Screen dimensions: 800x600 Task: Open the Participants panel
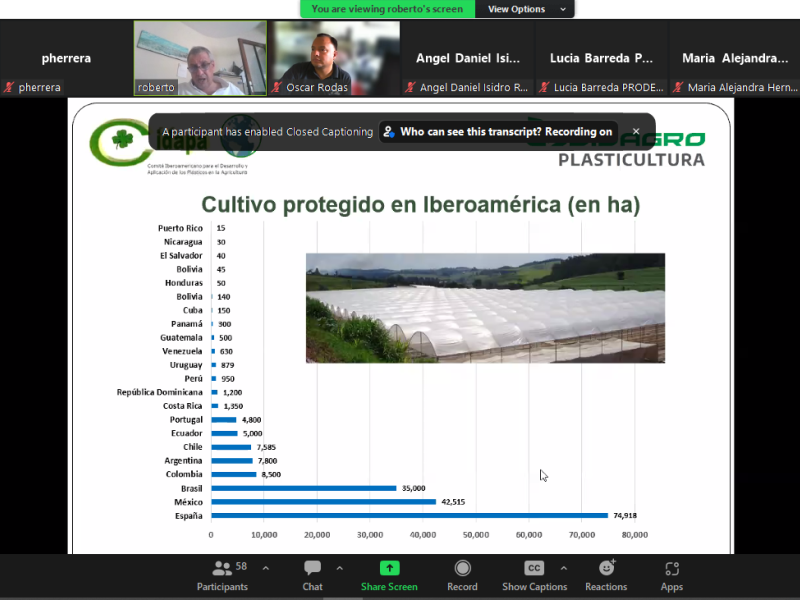pos(222,574)
